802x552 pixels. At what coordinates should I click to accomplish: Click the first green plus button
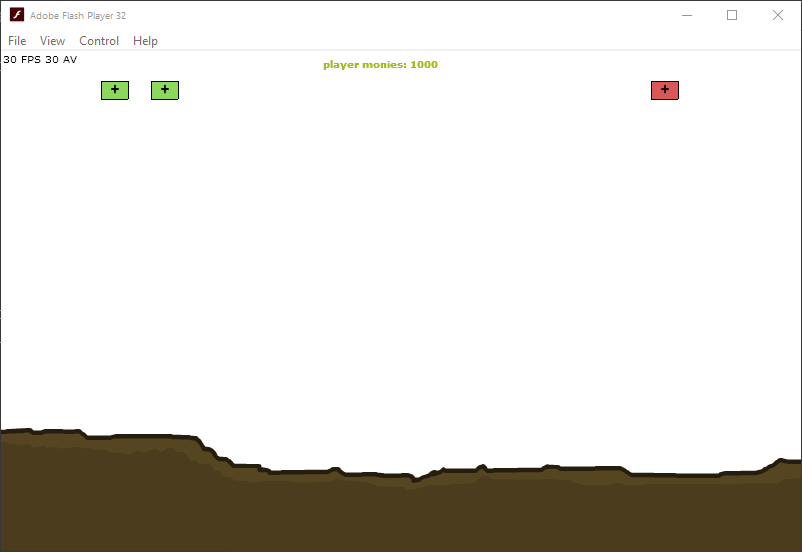115,91
